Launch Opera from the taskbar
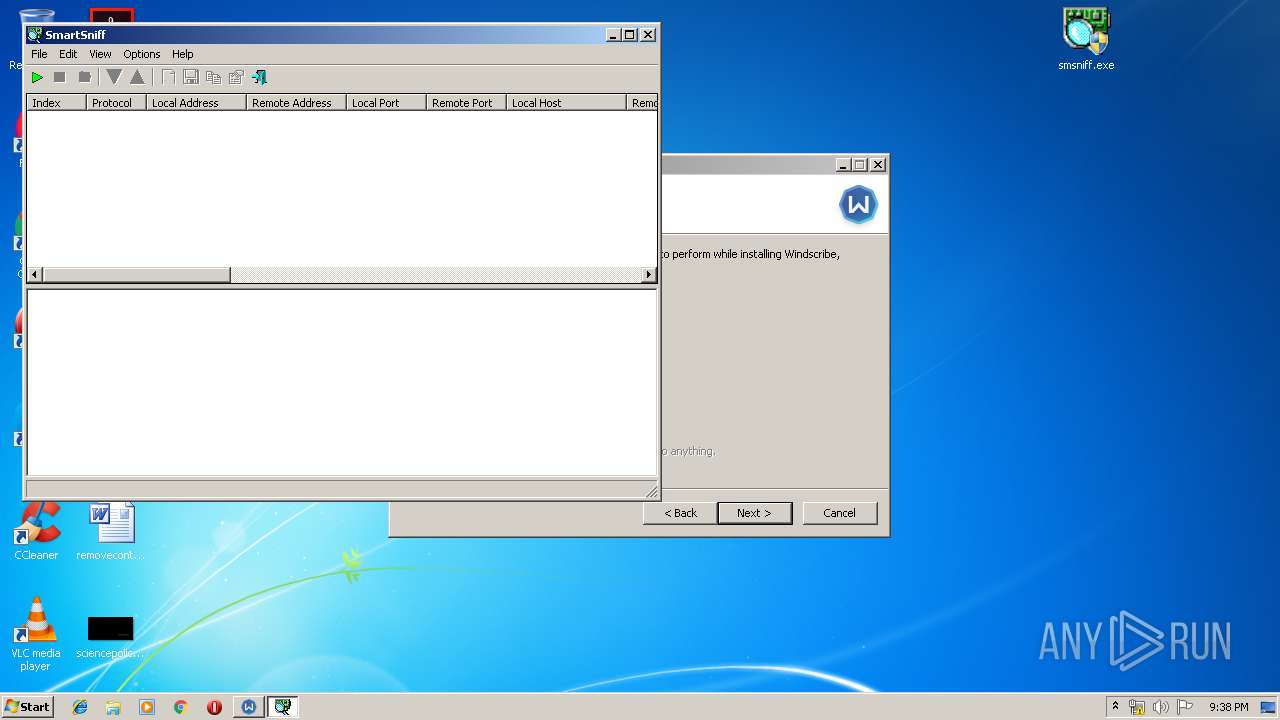 tap(214, 707)
